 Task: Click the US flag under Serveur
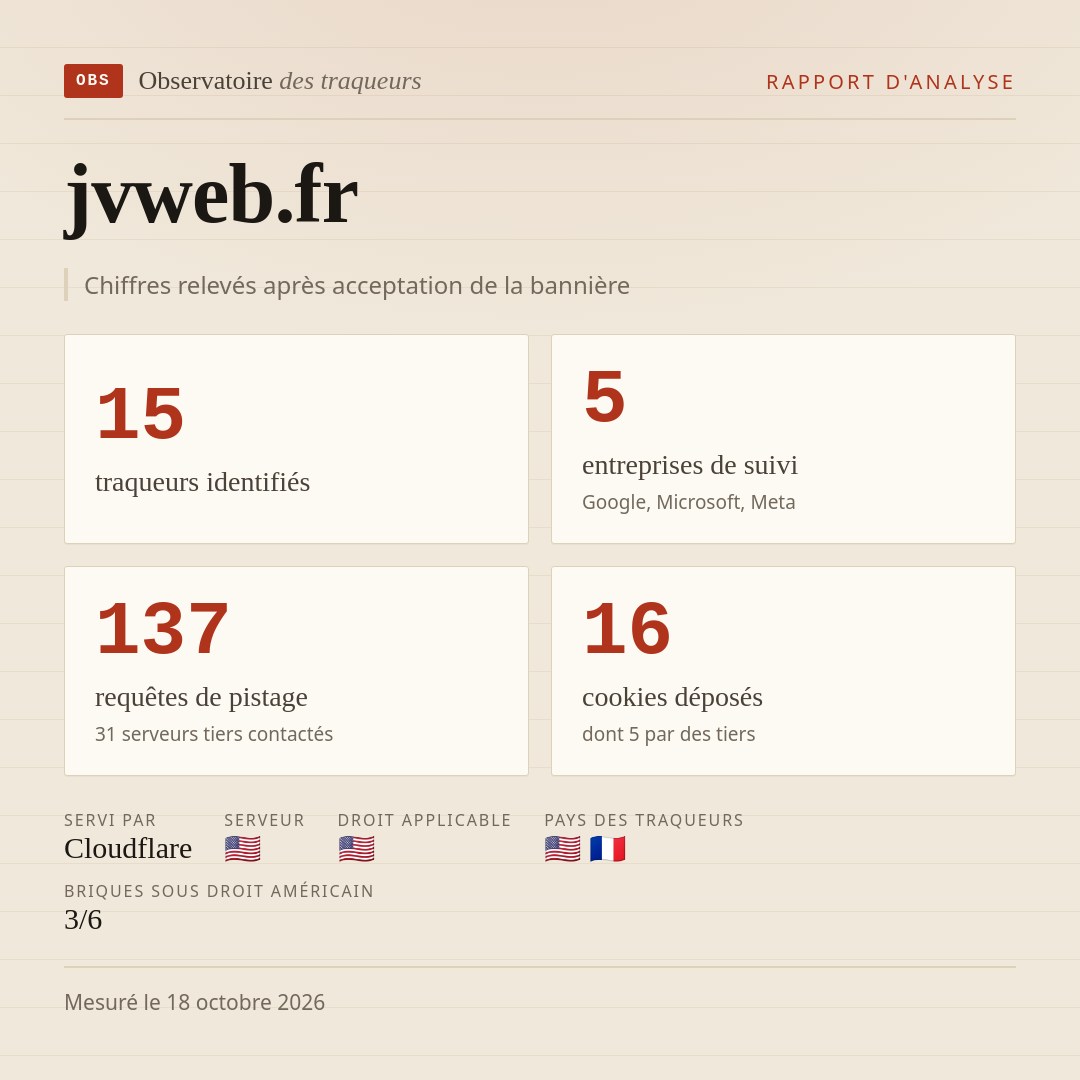pyautogui.click(x=242, y=849)
